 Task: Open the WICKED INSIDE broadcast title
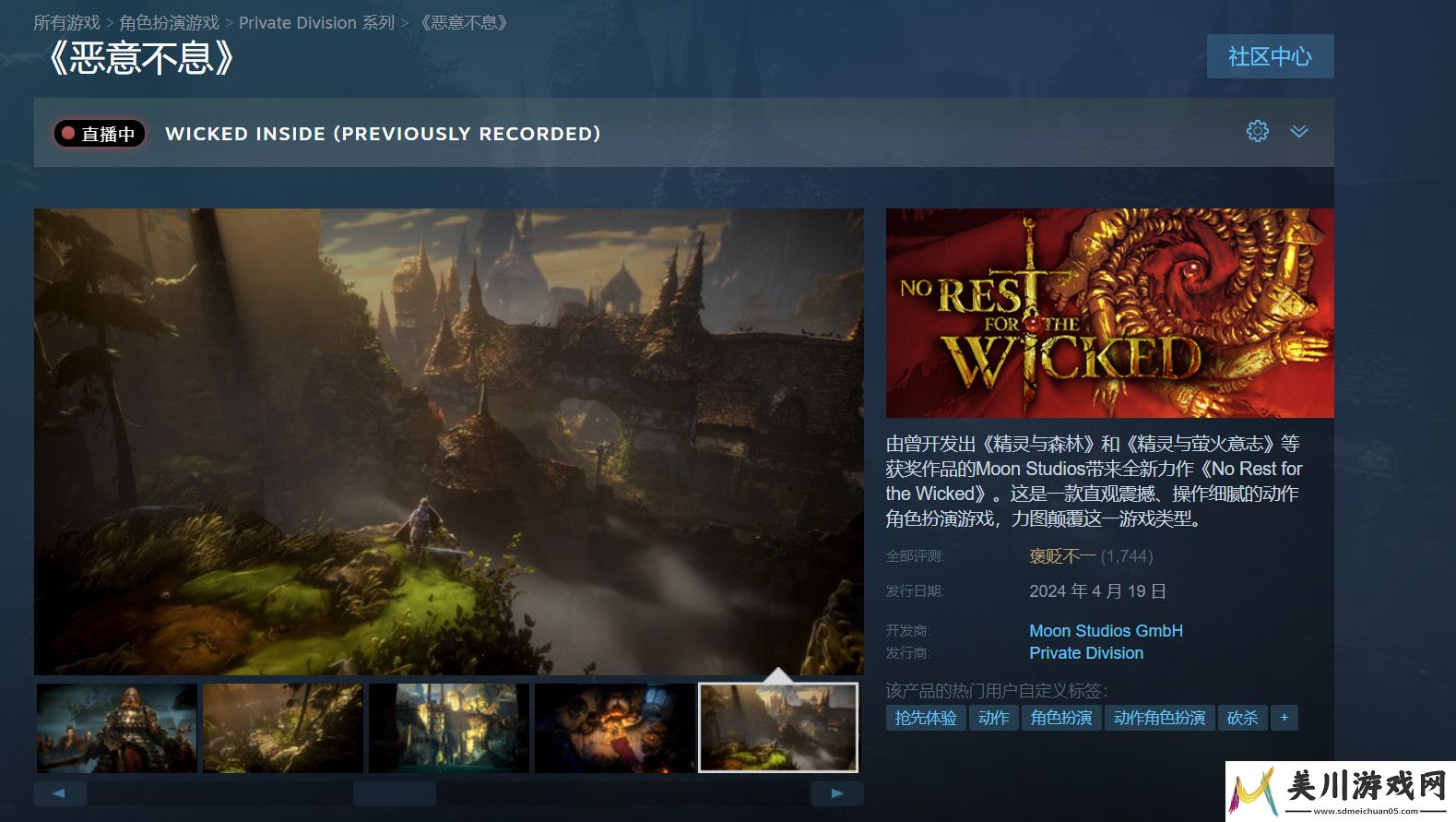point(383,134)
